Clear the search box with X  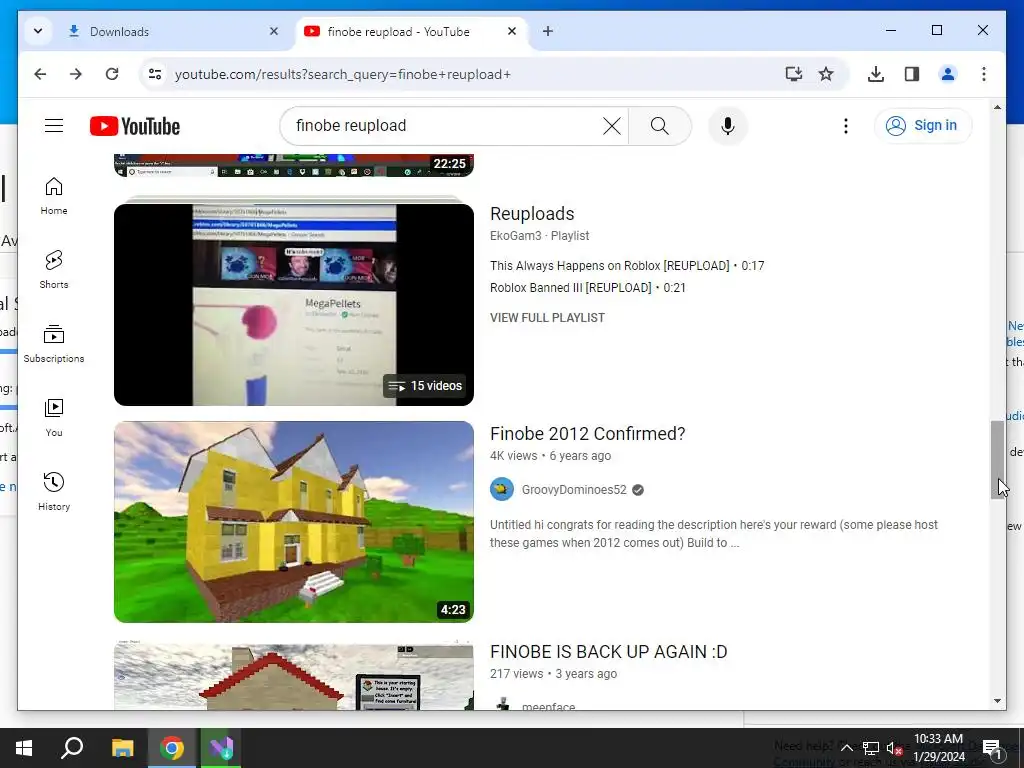(611, 126)
